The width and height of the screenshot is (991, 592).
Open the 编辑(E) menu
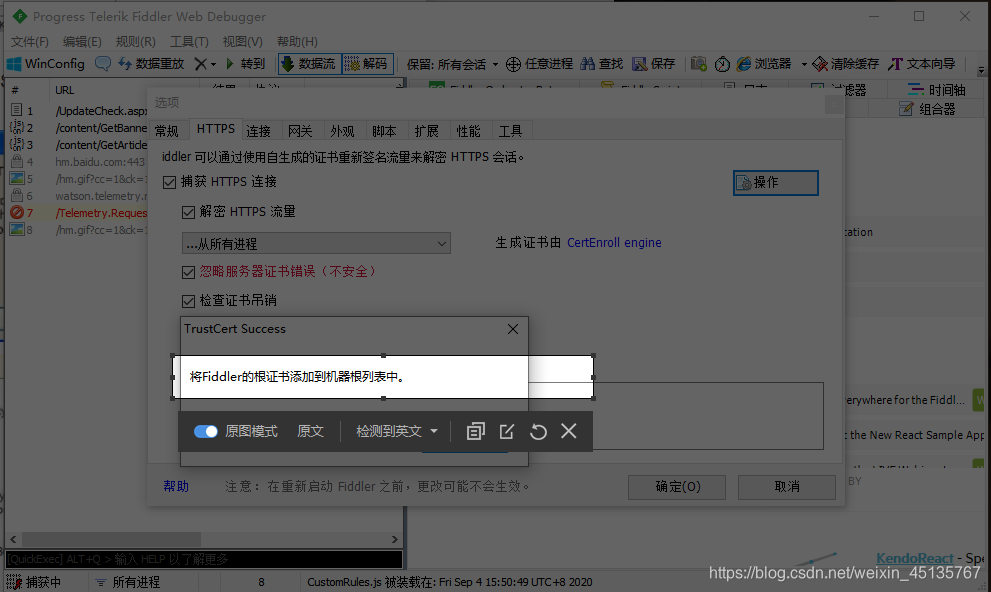click(x=82, y=42)
